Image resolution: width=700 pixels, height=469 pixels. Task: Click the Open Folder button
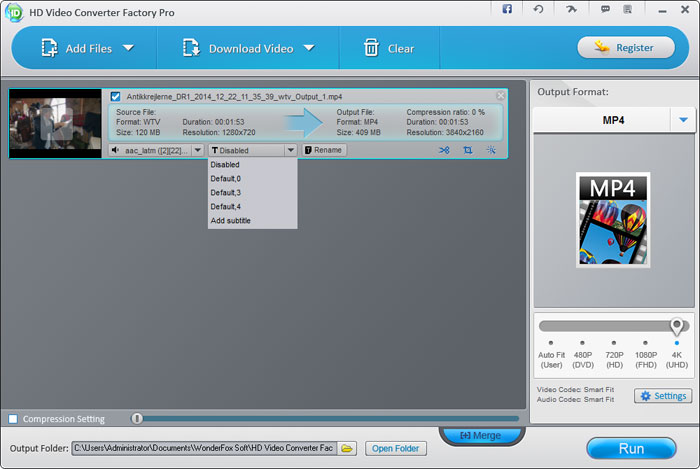coord(396,448)
